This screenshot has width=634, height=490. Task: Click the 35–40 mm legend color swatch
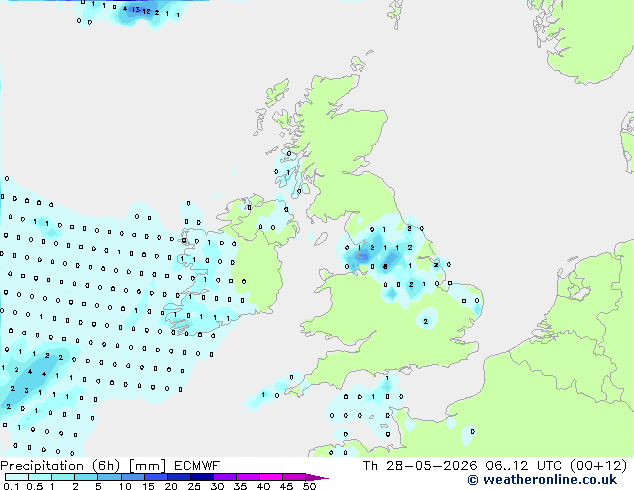coord(248,477)
